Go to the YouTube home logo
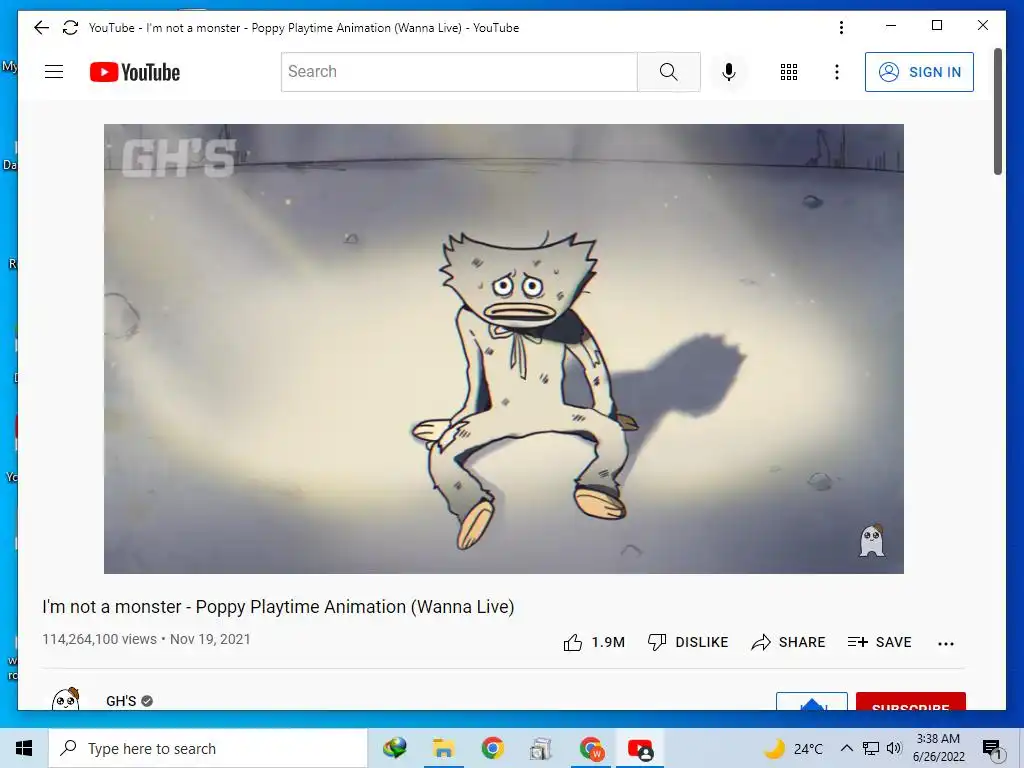The image size is (1024, 768). pyautogui.click(x=135, y=72)
